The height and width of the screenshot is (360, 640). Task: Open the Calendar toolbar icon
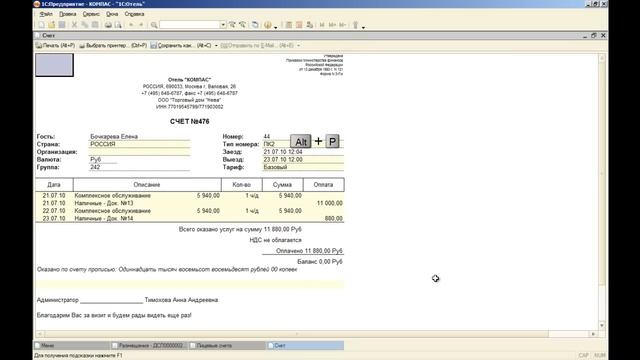299,25
